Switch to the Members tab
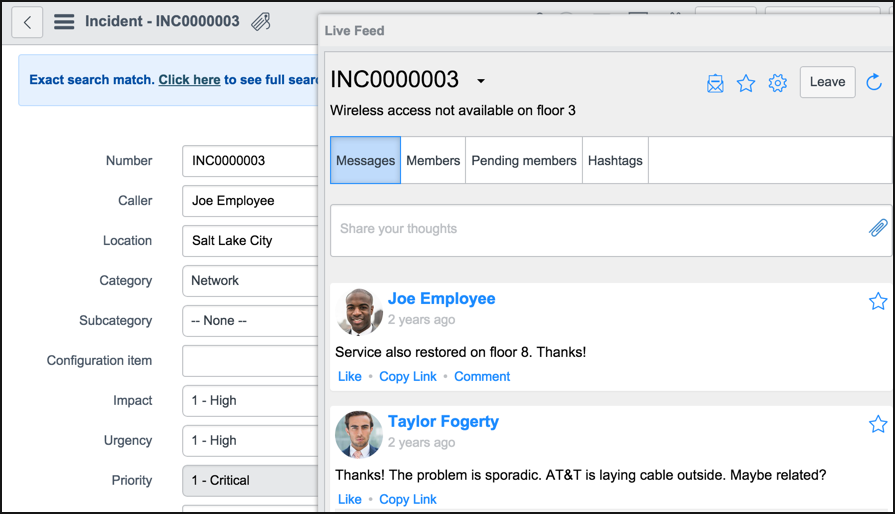 [433, 160]
